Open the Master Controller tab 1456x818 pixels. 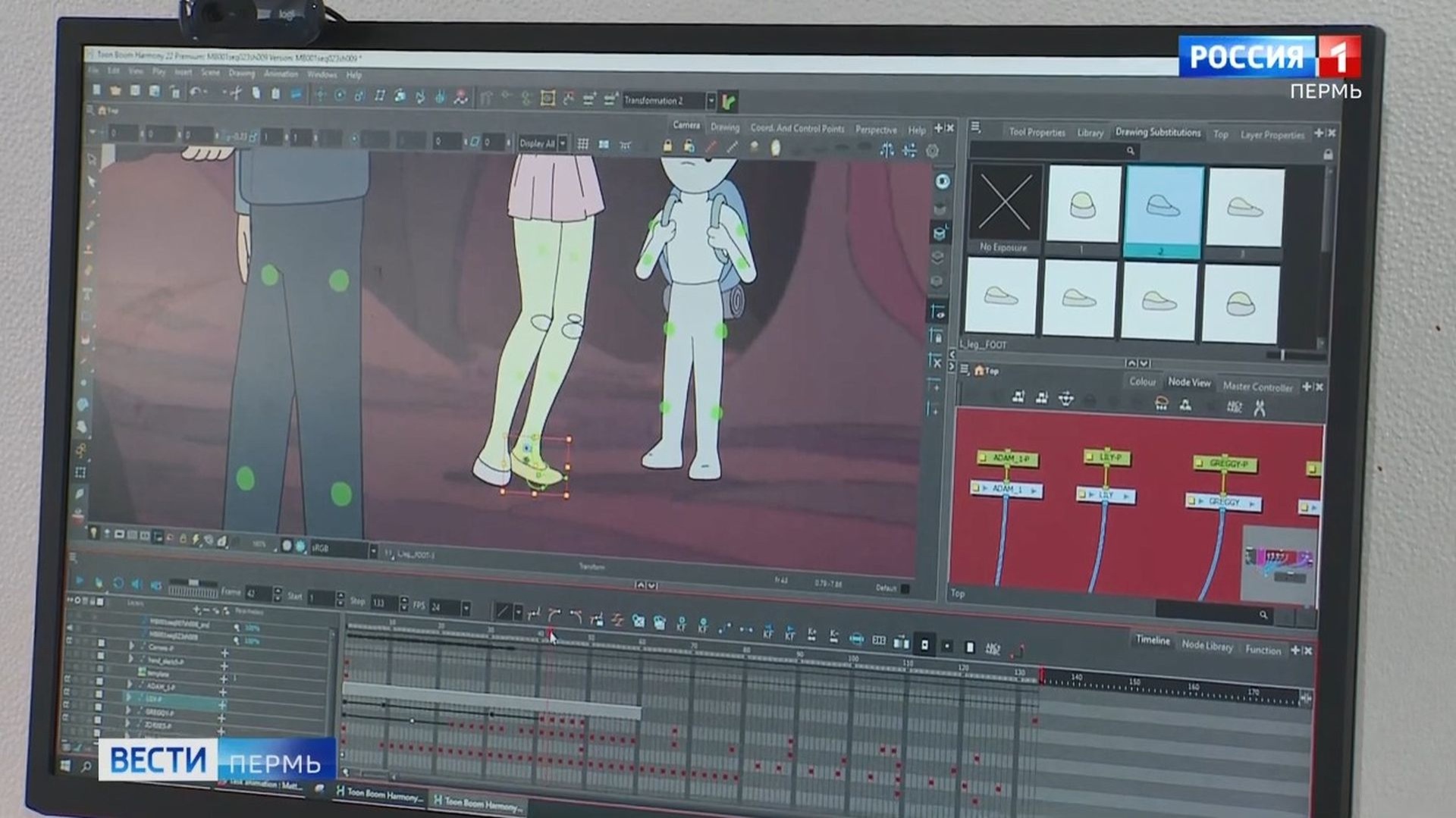coord(1257,387)
